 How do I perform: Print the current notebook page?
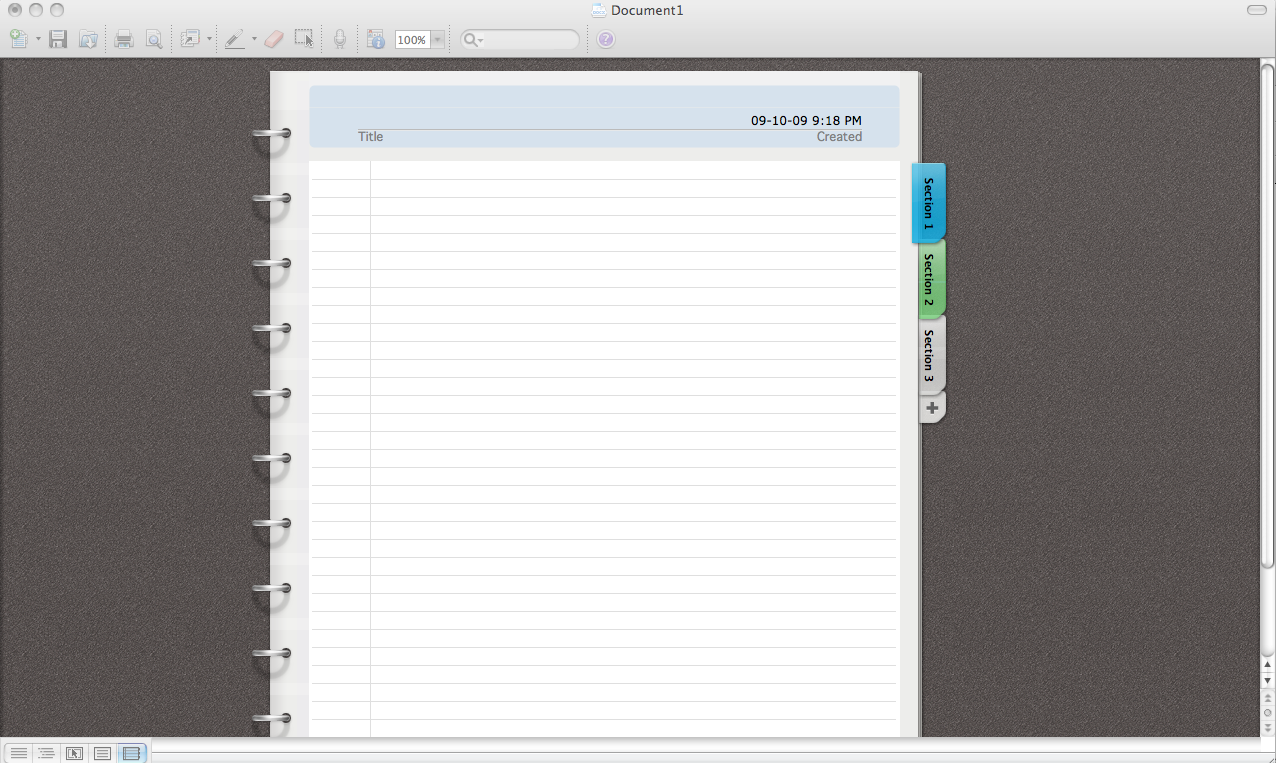tap(123, 39)
